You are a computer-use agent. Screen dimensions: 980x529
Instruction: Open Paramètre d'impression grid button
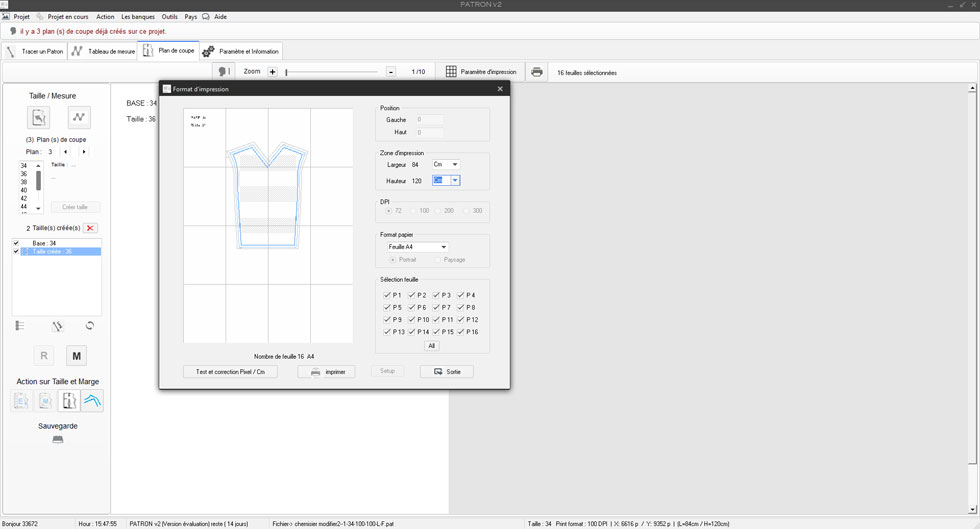click(x=451, y=72)
